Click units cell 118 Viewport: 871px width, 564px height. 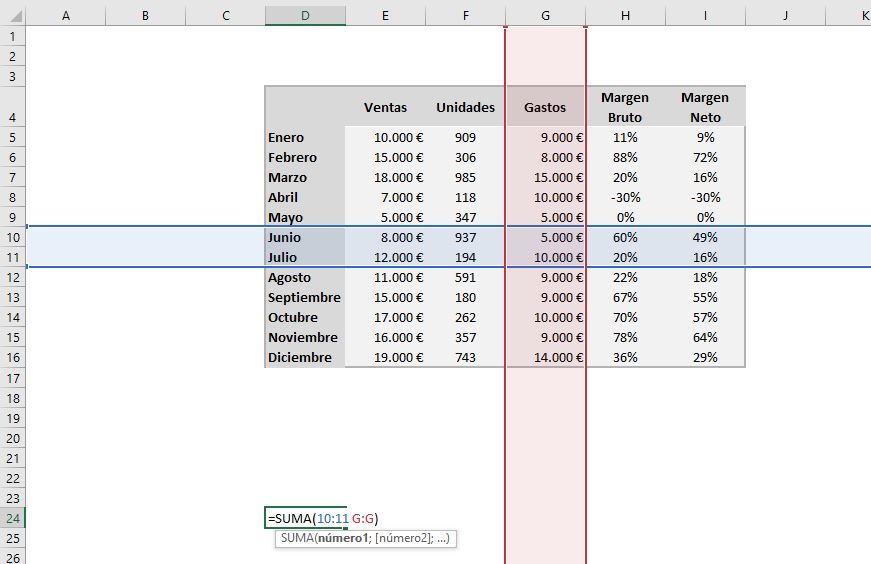pos(465,197)
